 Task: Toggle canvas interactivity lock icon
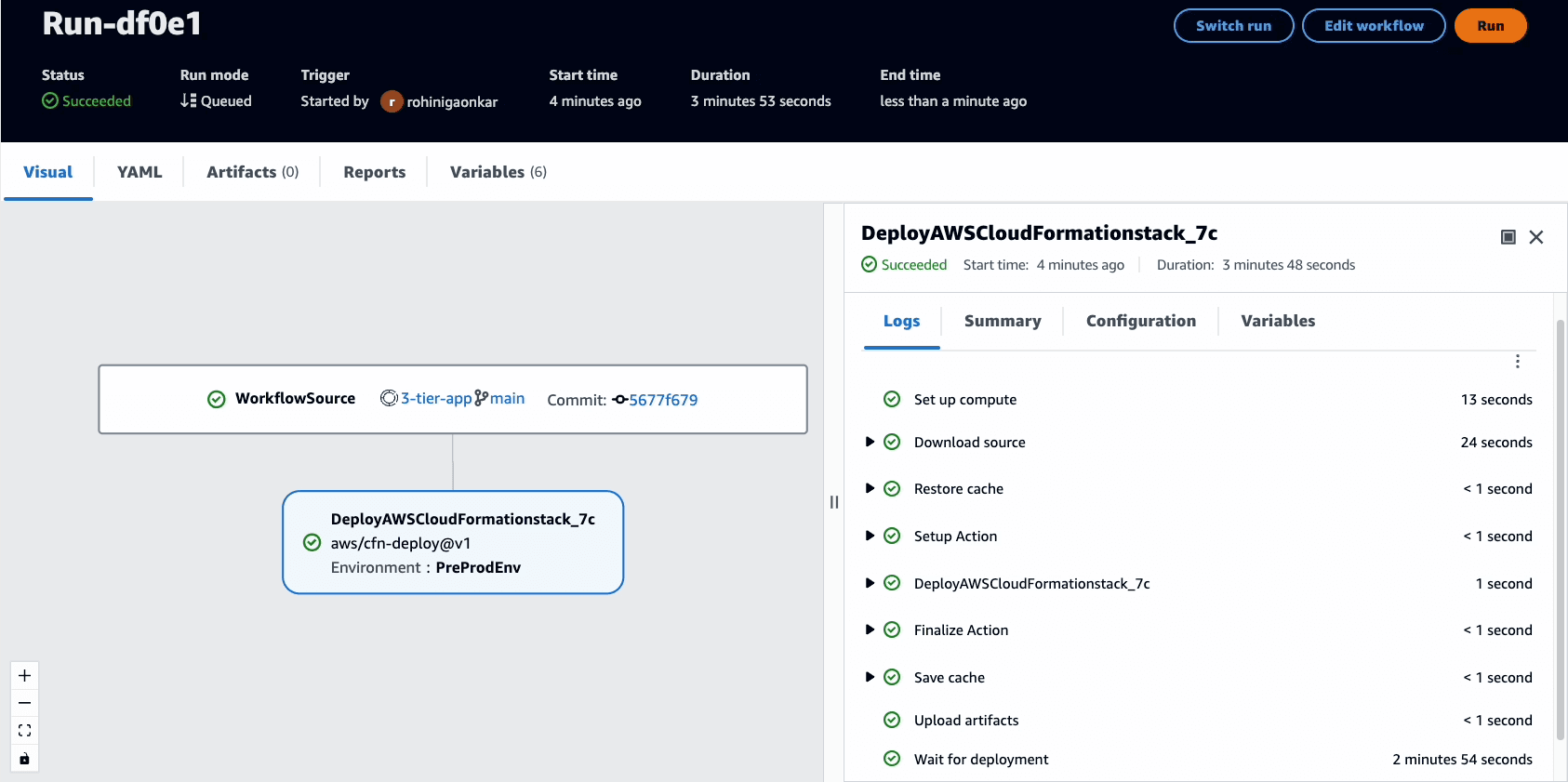(25, 759)
